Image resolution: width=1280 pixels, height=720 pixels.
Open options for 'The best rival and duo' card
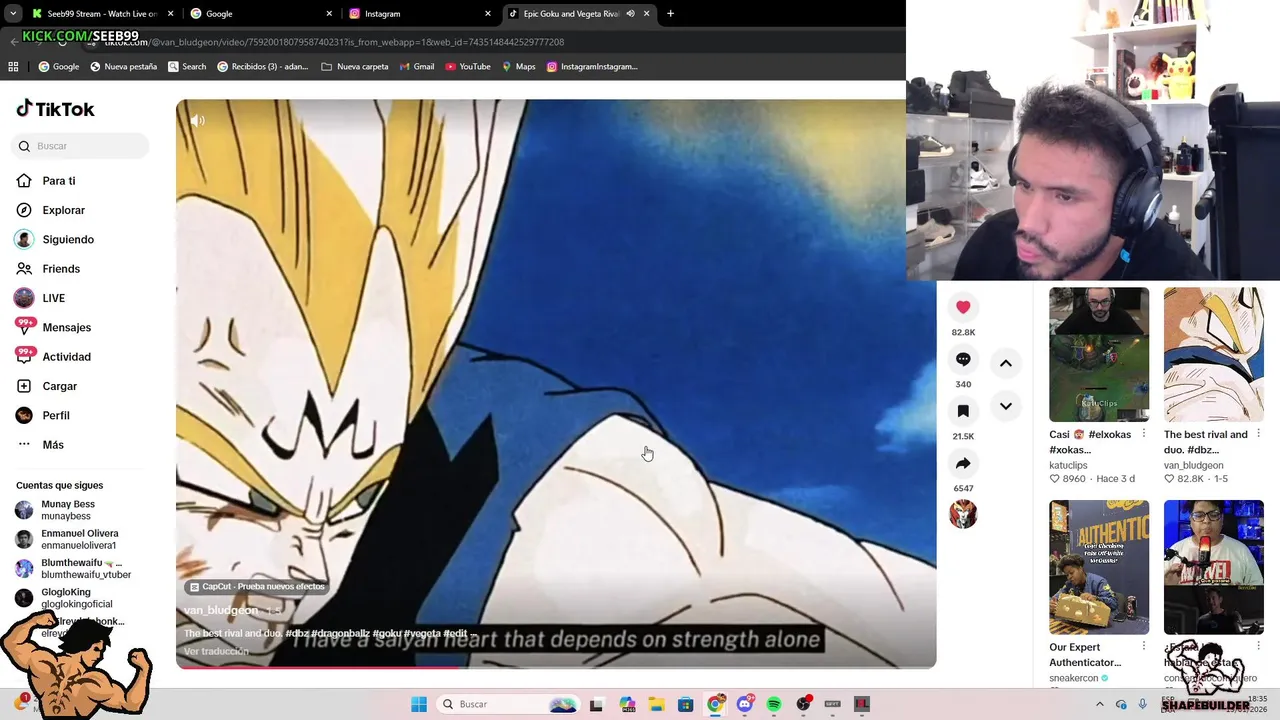click(x=1259, y=434)
